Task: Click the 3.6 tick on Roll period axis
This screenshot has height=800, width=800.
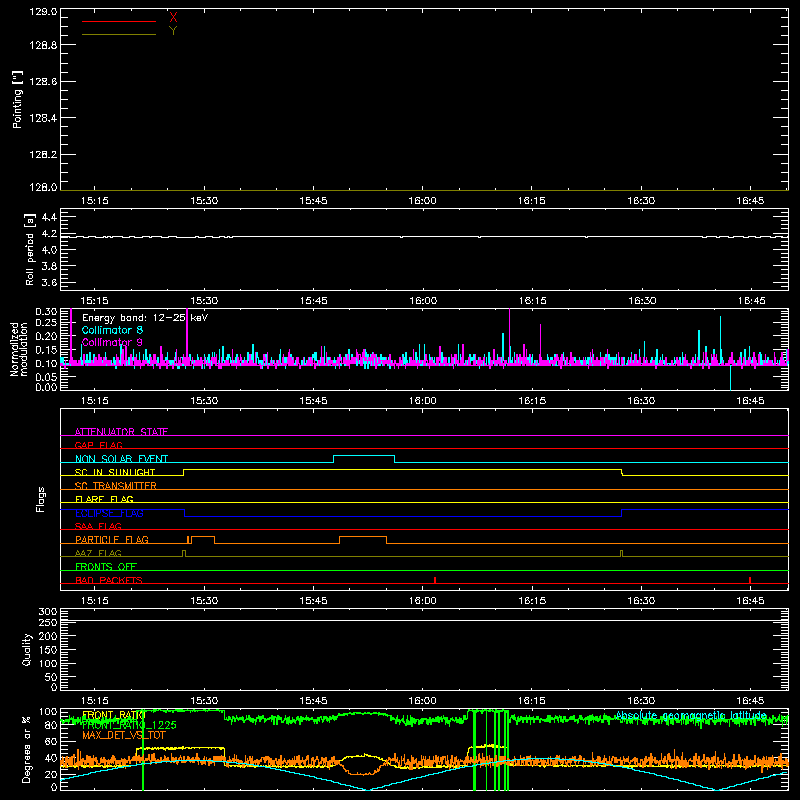Action: point(49,283)
